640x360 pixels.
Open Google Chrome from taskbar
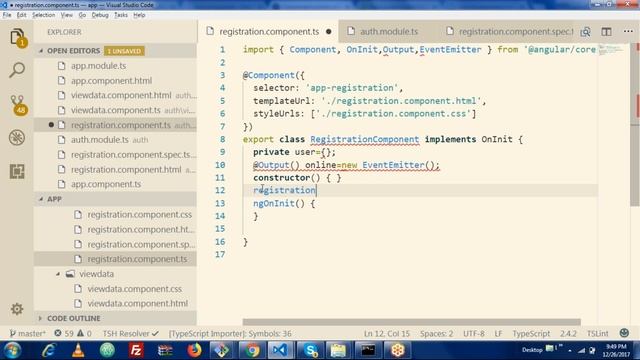point(252,351)
